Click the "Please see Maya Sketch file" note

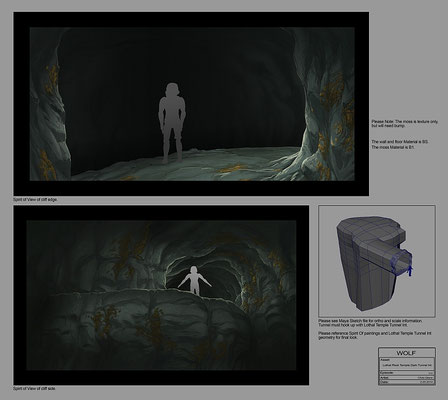pyautogui.click(x=370, y=321)
